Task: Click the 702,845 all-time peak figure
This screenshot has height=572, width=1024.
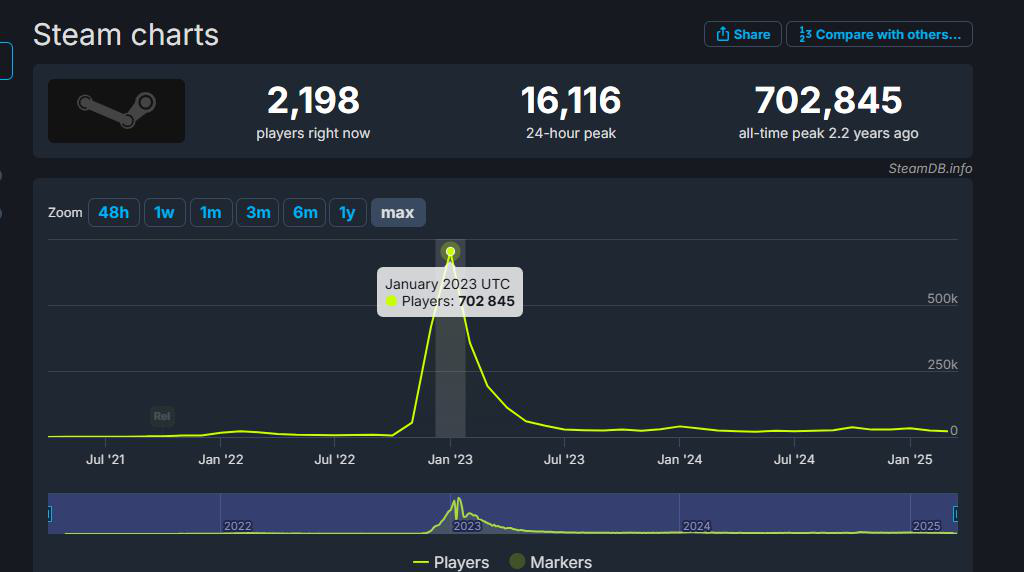Action: pos(828,101)
